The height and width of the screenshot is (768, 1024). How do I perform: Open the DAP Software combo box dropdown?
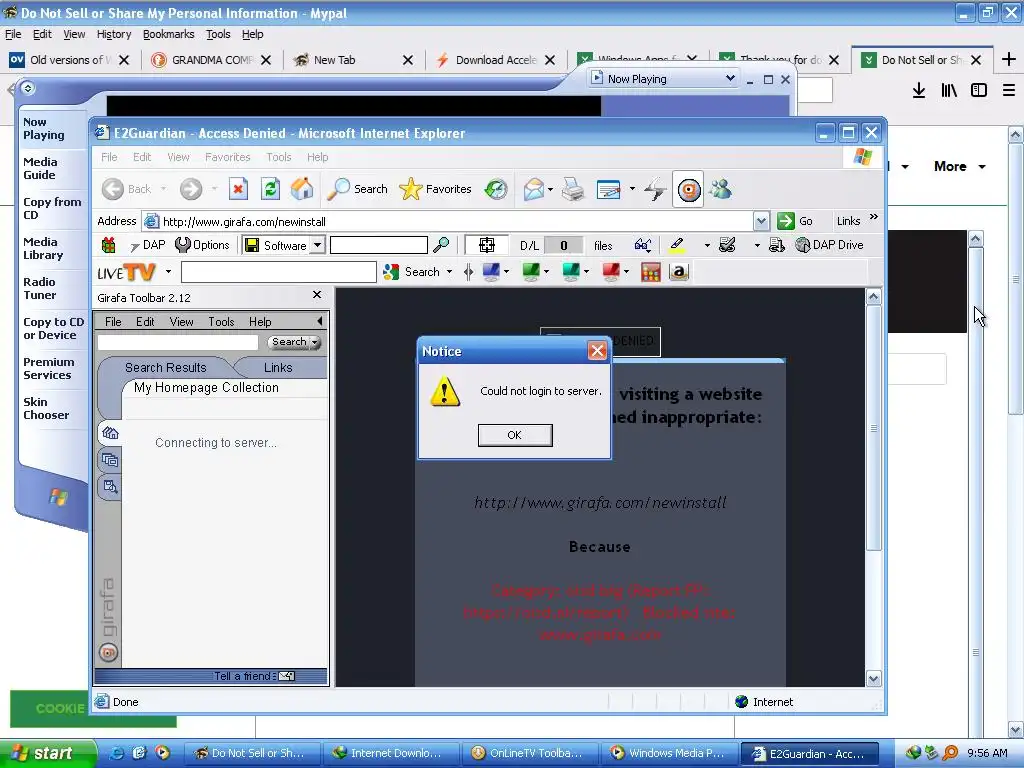[x=317, y=246]
